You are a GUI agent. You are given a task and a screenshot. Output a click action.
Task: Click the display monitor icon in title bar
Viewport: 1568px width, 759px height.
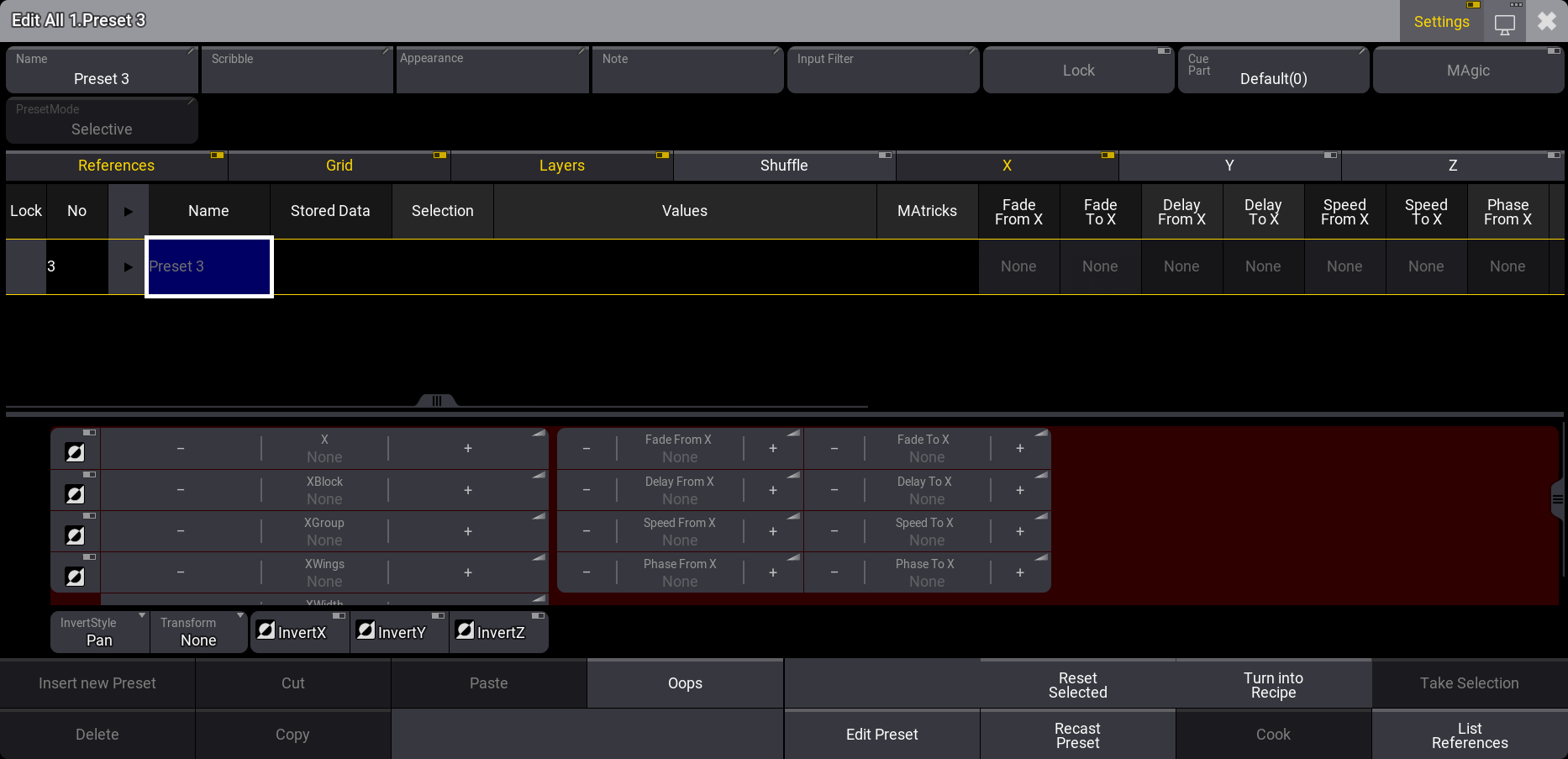tap(1504, 24)
